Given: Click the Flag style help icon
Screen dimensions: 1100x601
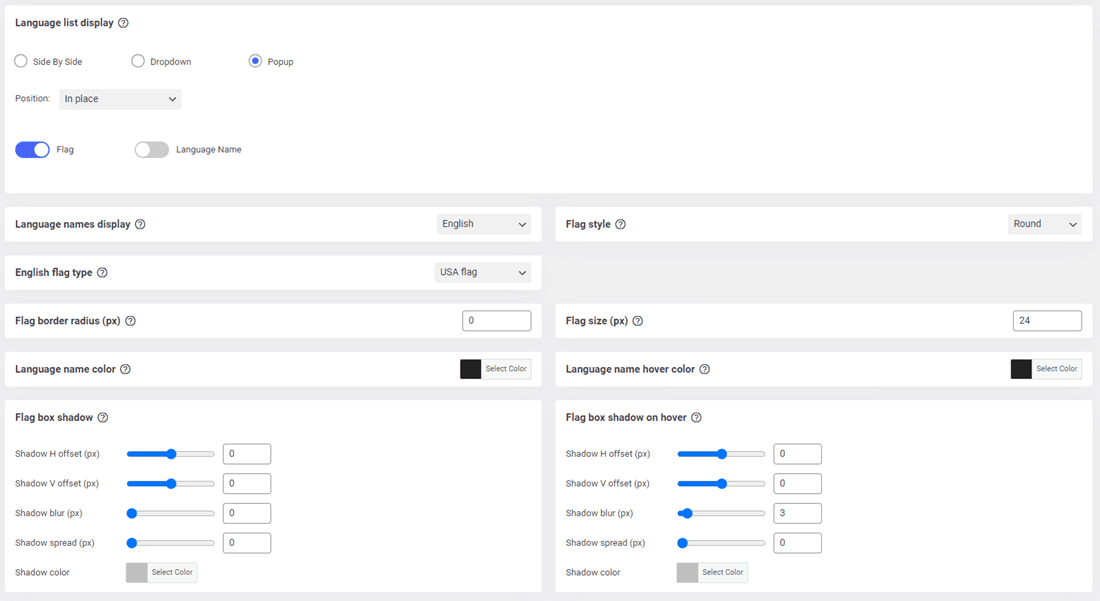Looking at the screenshot, I should (622, 224).
